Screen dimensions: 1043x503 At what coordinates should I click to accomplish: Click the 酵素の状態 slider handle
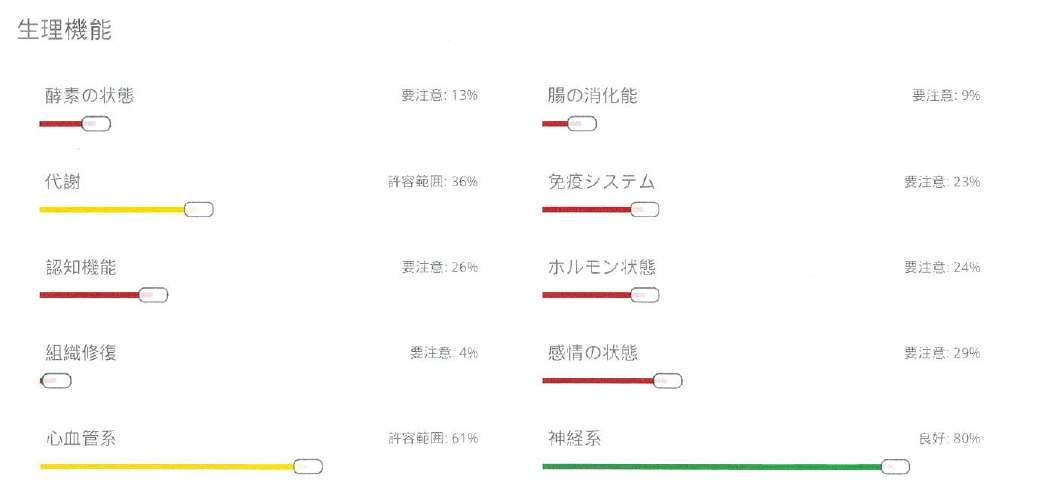click(96, 124)
